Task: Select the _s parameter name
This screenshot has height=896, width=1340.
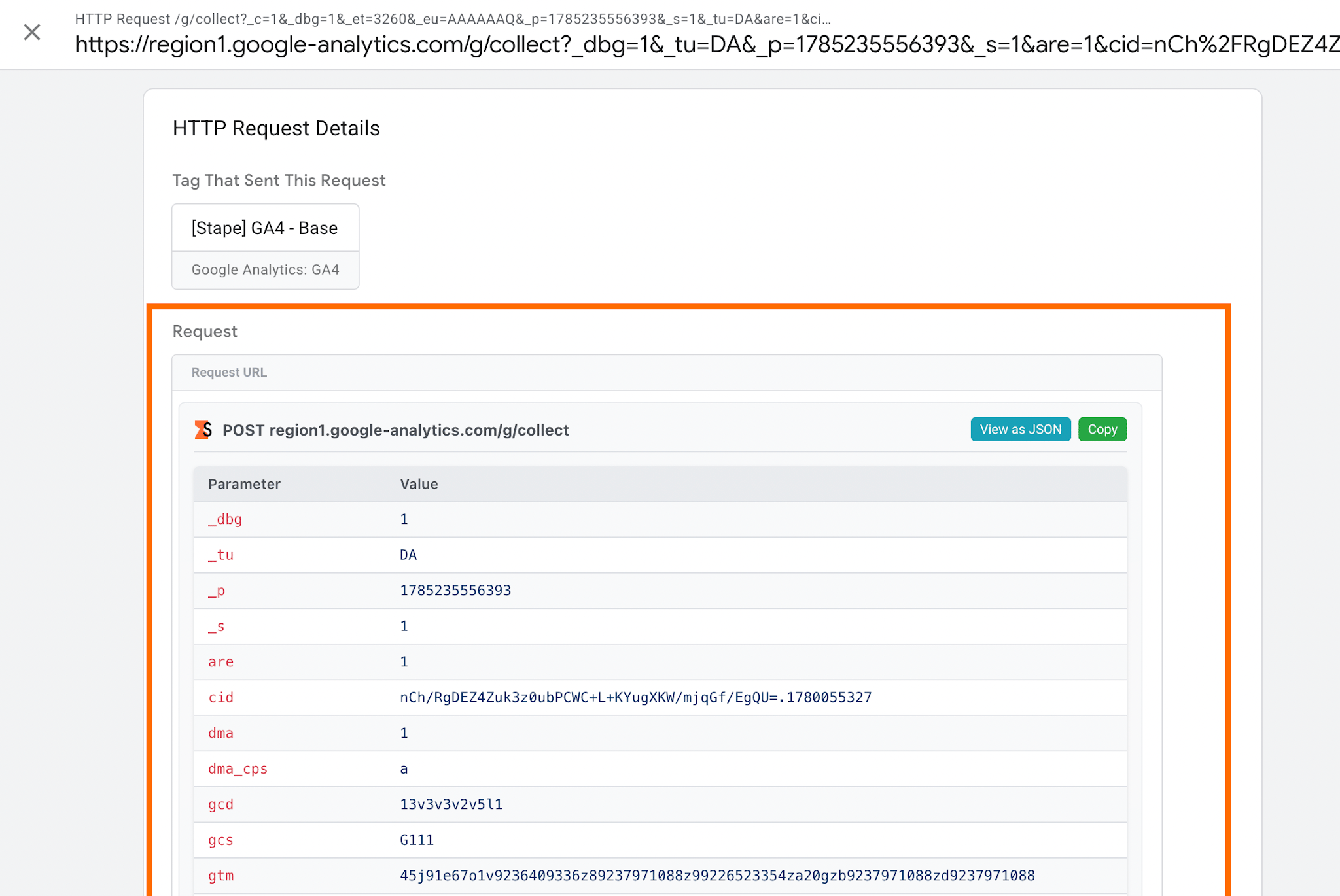Action: coord(217,627)
